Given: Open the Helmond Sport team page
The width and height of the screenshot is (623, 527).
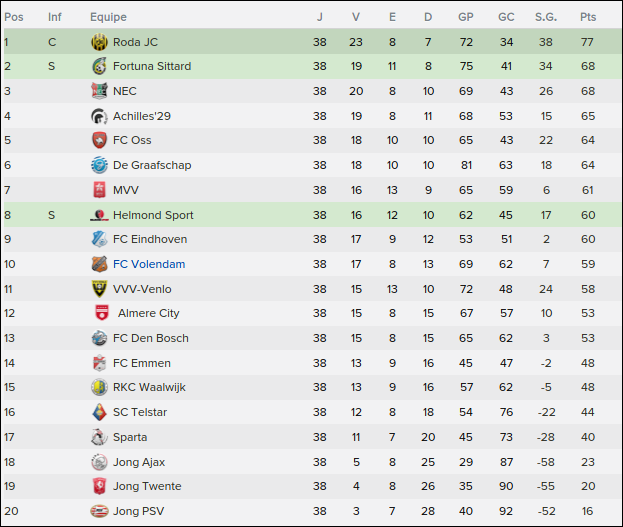Looking at the screenshot, I should [153, 215].
